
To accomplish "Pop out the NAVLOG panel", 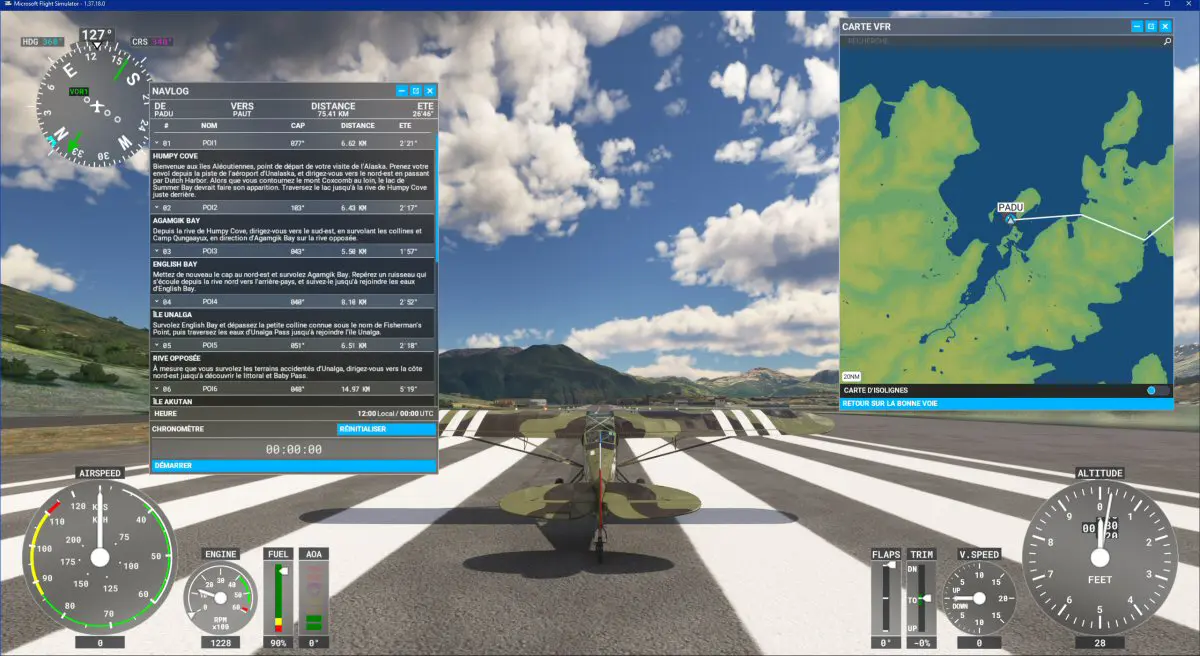I will (x=416, y=91).
